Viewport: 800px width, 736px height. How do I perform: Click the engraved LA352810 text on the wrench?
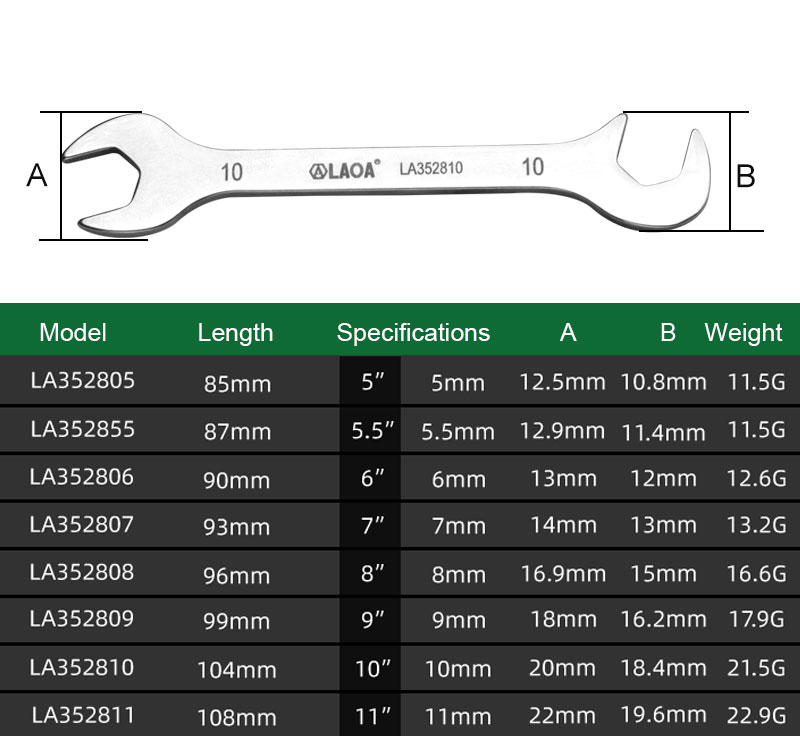pos(430,169)
